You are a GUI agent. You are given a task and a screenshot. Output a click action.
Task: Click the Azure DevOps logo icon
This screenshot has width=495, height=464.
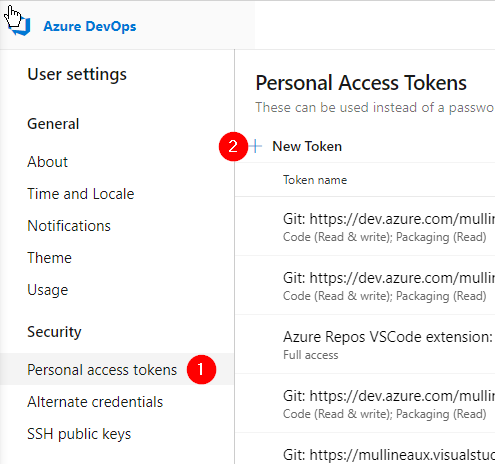point(20,26)
